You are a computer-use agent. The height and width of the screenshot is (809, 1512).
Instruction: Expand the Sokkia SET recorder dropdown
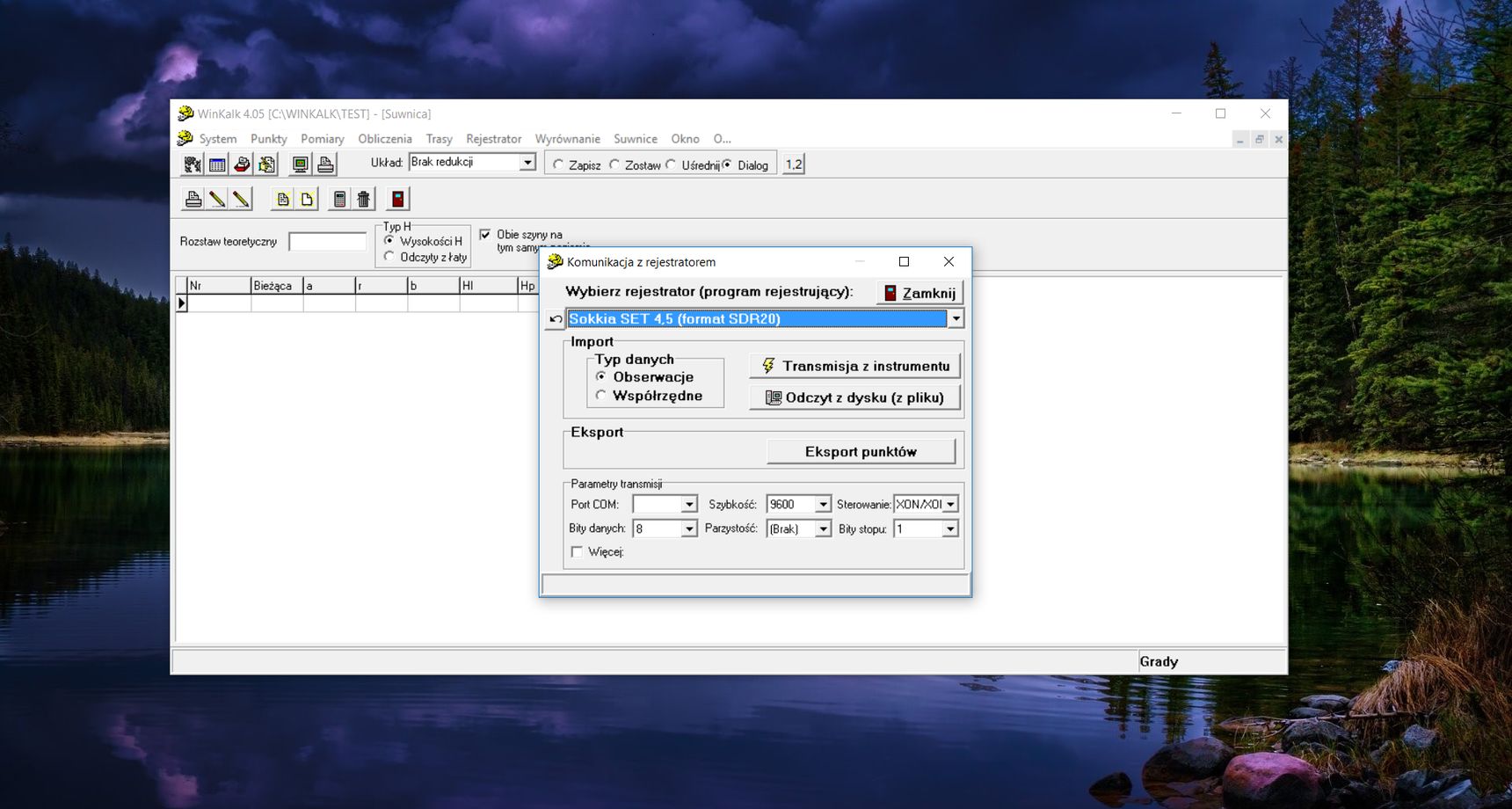956,319
